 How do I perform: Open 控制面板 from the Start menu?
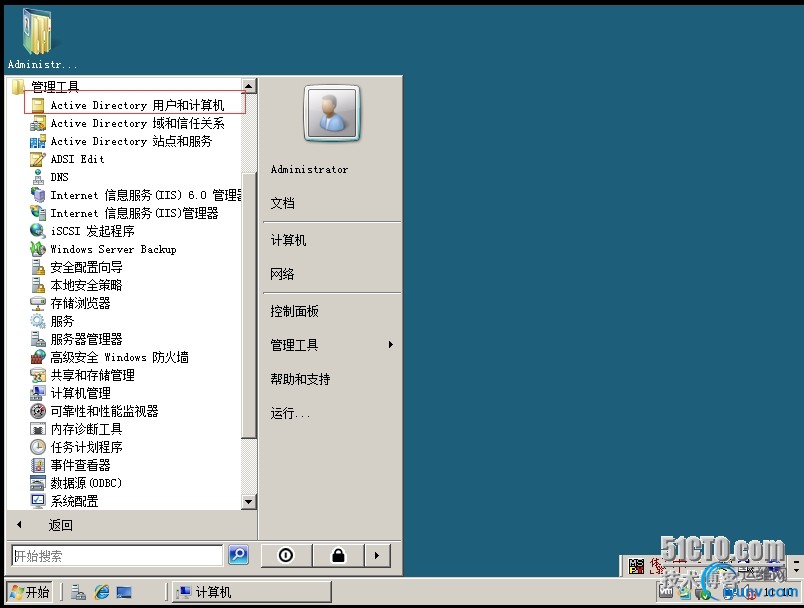pyautogui.click(x=294, y=311)
